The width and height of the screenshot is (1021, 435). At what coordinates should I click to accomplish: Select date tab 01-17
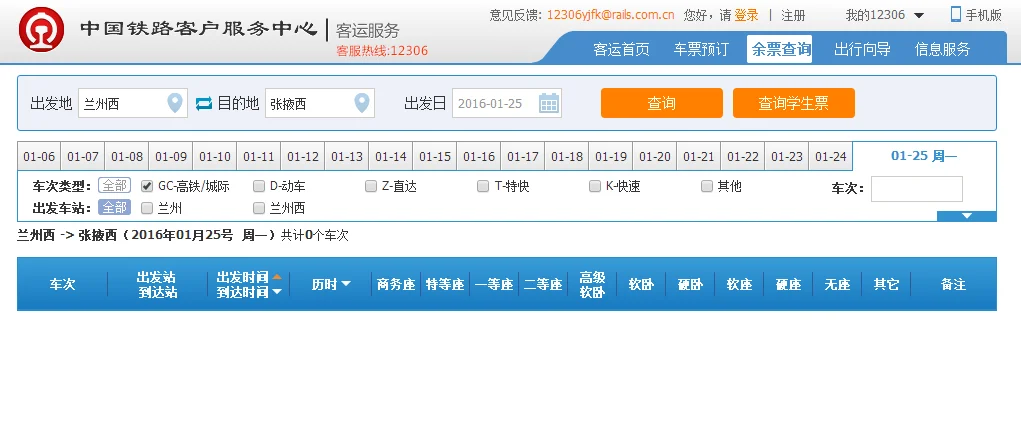coord(523,156)
